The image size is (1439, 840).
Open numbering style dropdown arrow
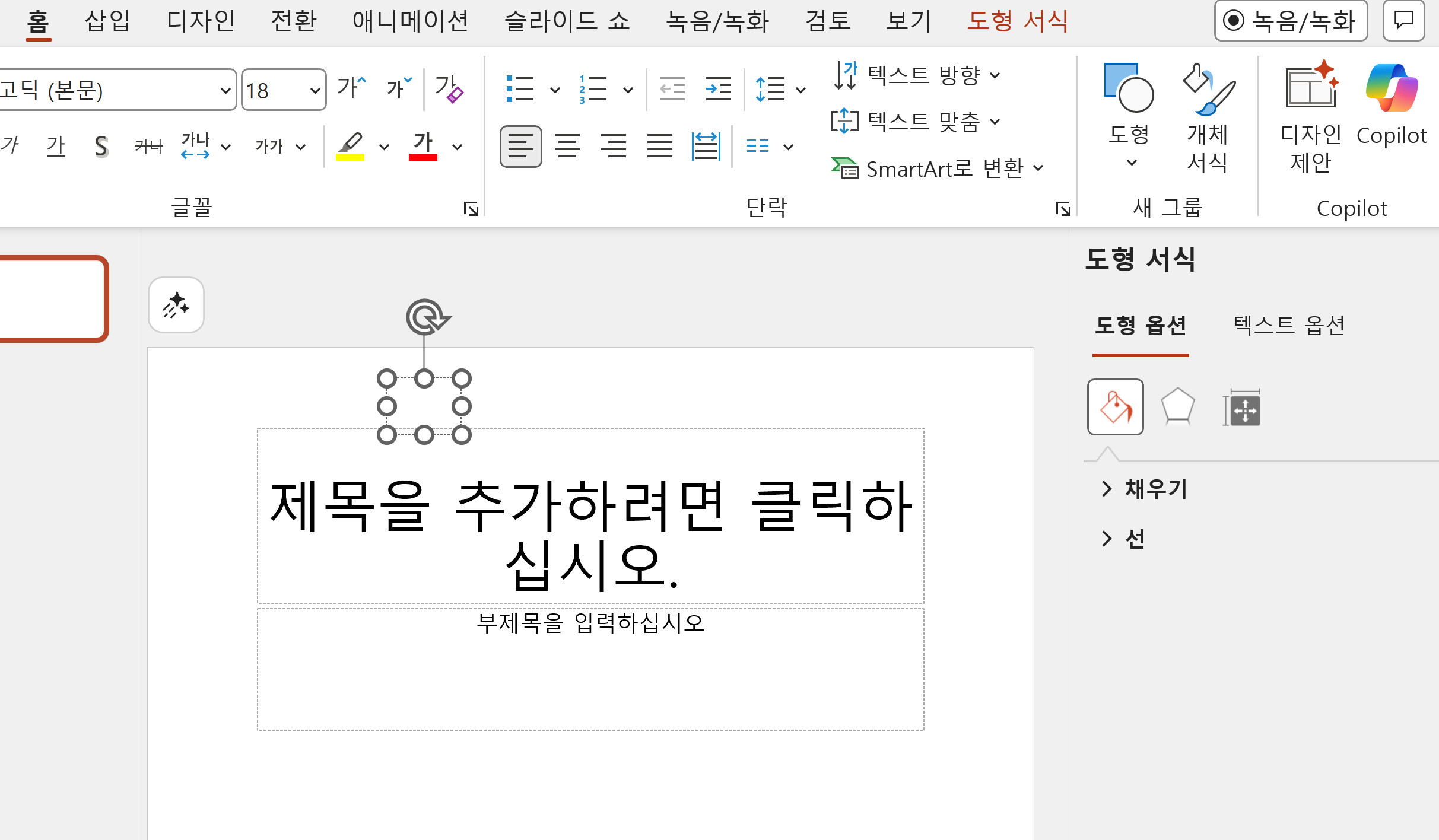tap(628, 90)
